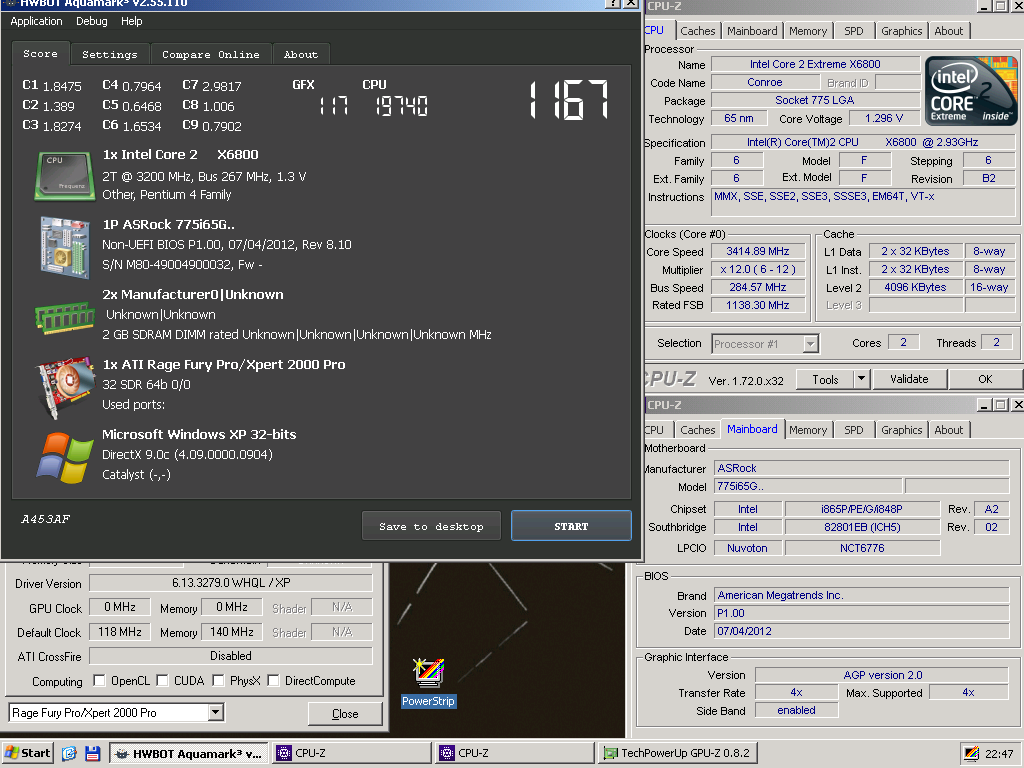This screenshot has width=1024, height=768.
Task: Switch to TechPowerUp GPU-Z taskbar button
Action: click(x=678, y=753)
